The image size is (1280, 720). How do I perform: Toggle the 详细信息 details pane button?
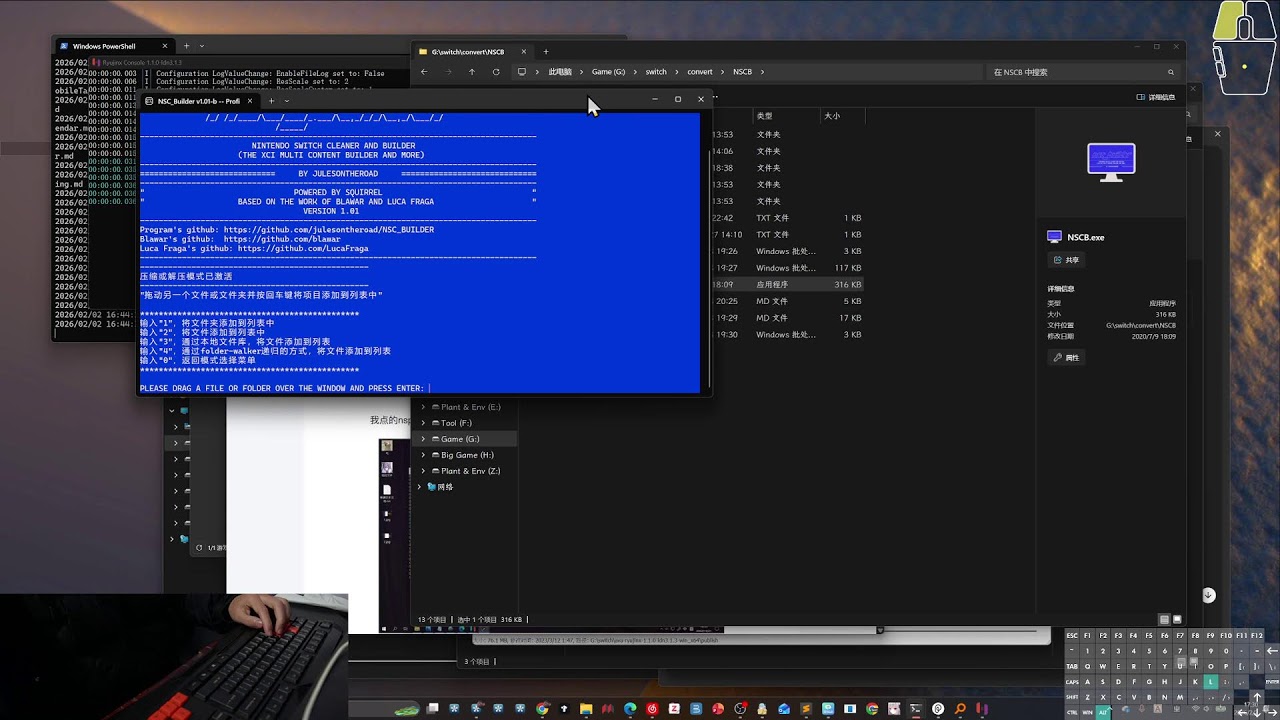point(1156,97)
